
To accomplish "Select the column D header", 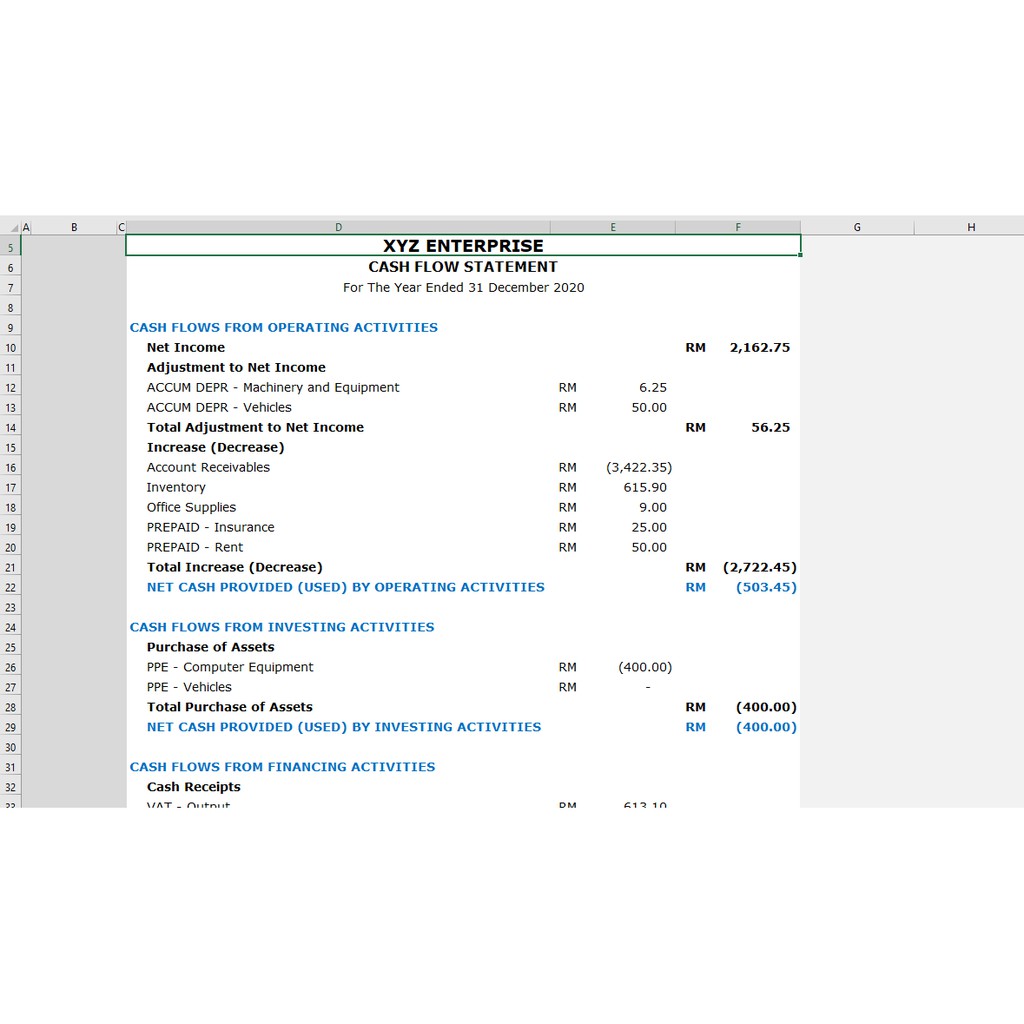I will (338, 228).
